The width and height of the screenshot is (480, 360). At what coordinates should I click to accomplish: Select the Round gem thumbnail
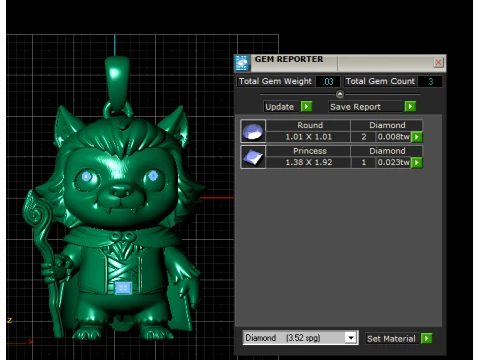[253, 131]
